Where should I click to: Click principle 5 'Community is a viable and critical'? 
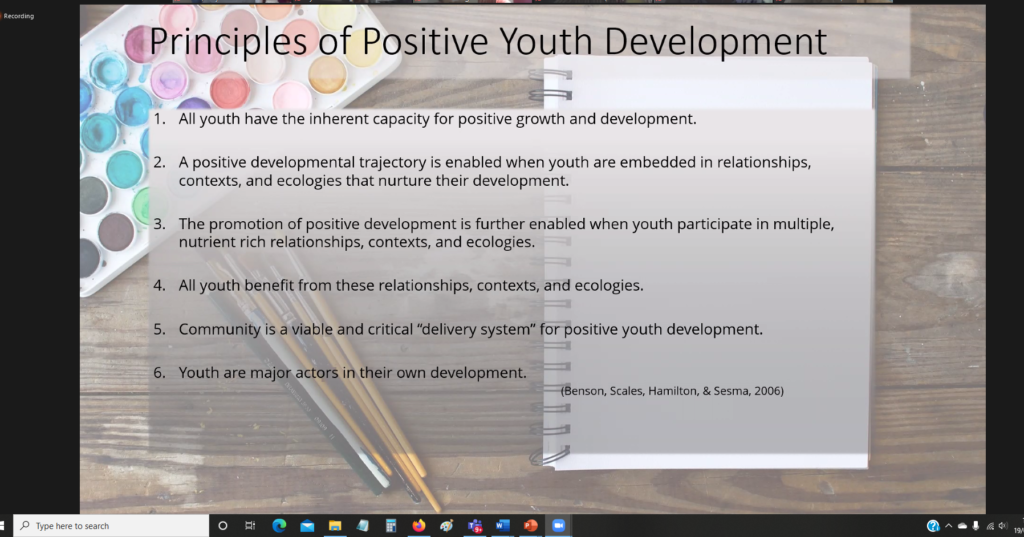tap(470, 329)
